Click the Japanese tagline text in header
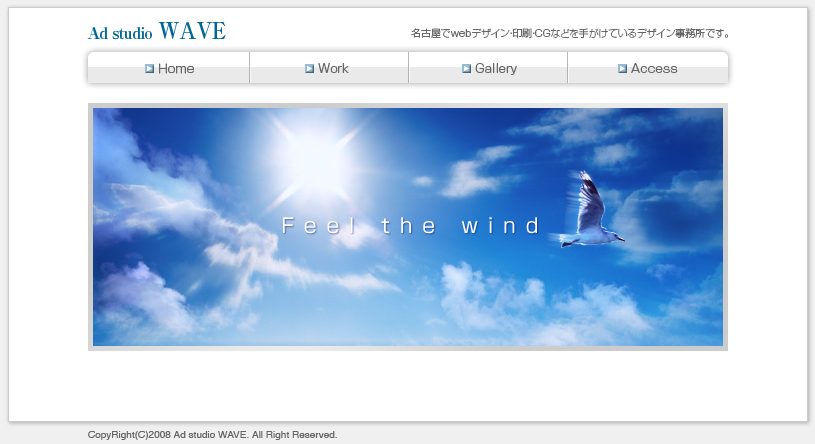Viewport: 815px width, 444px height. coord(570,34)
